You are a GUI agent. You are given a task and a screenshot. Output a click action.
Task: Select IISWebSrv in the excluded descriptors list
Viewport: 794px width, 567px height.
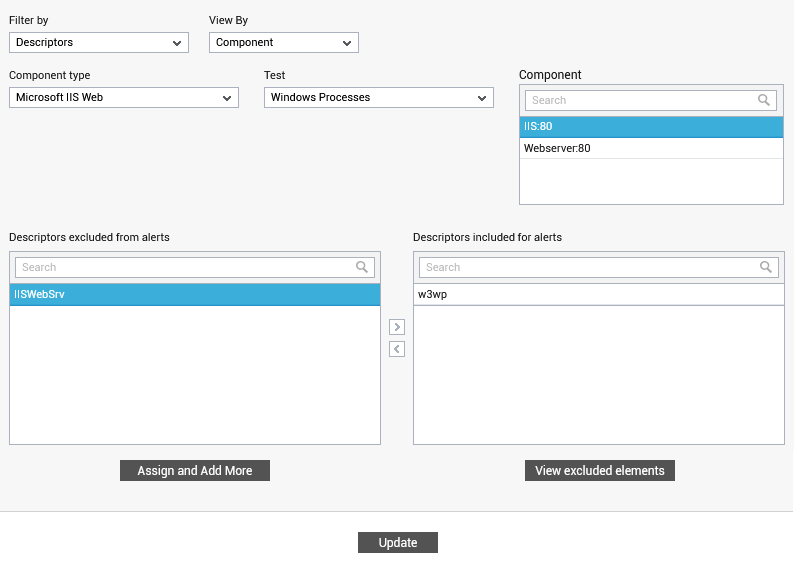point(195,295)
